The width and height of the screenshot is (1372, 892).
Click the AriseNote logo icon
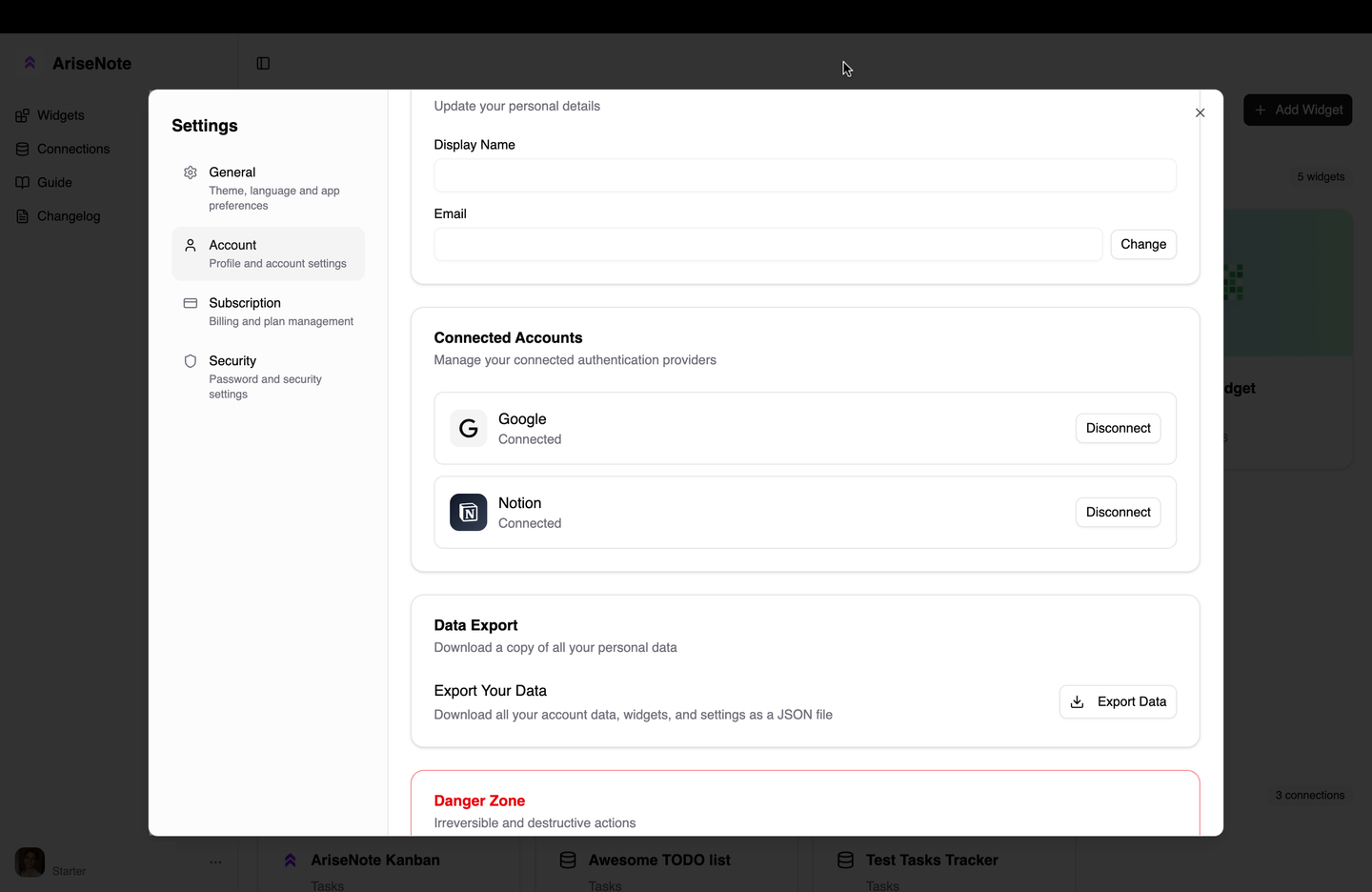click(30, 63)
